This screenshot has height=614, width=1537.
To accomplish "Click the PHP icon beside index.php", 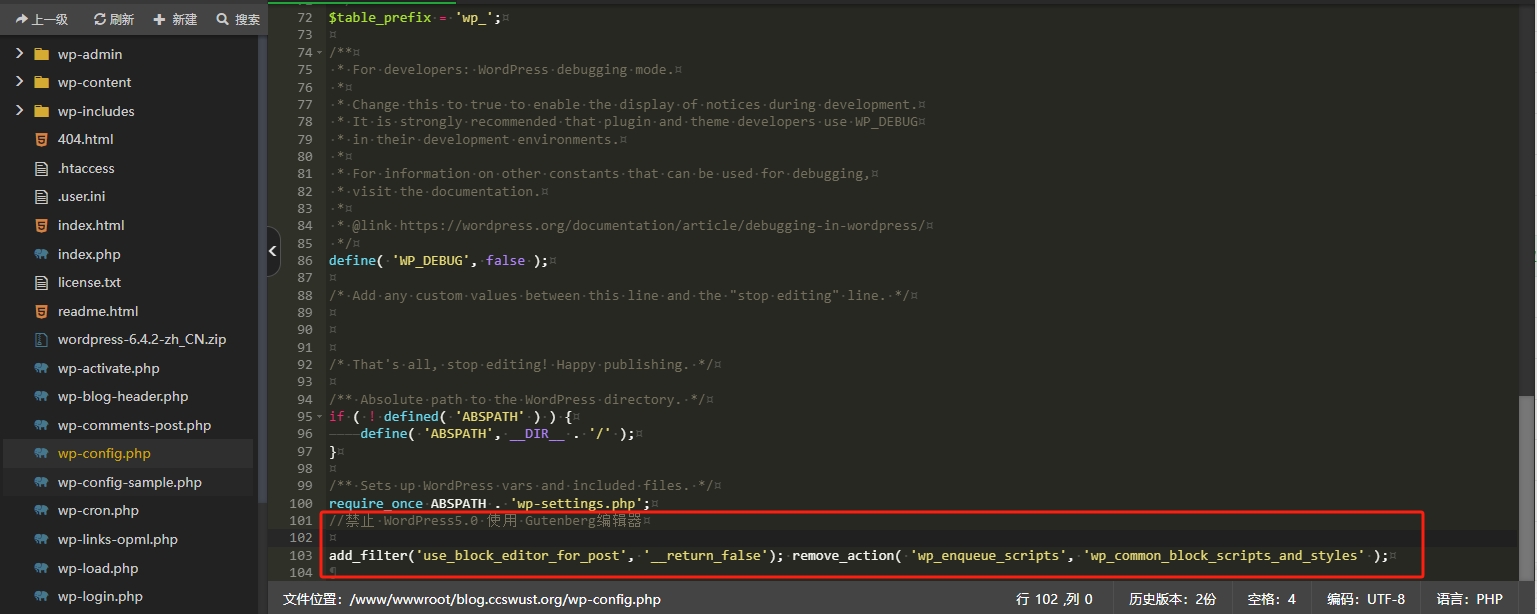I will tap(41, 254).
